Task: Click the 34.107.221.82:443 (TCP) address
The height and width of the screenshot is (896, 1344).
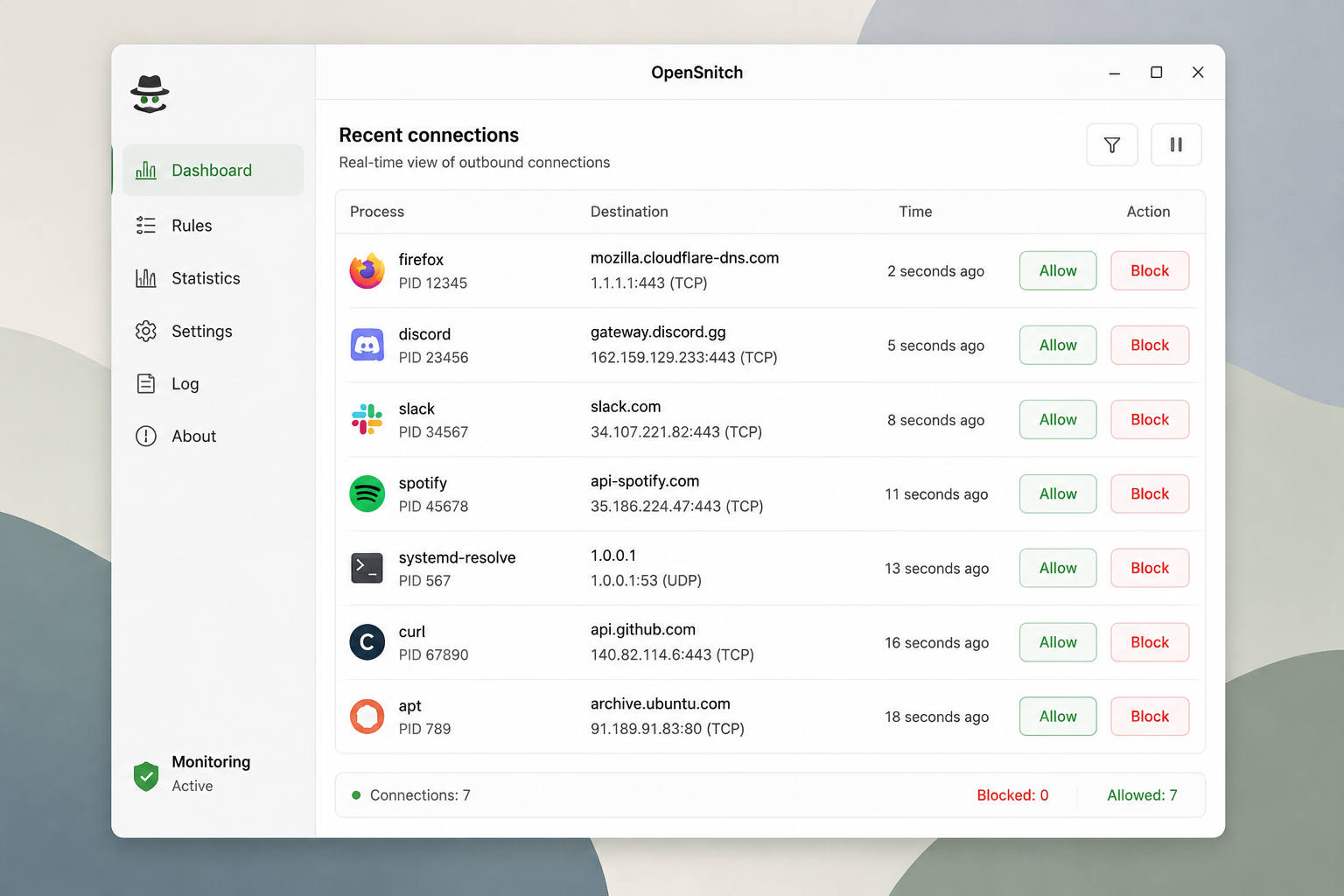Action: pyautogui.click(x=676, y=432)
